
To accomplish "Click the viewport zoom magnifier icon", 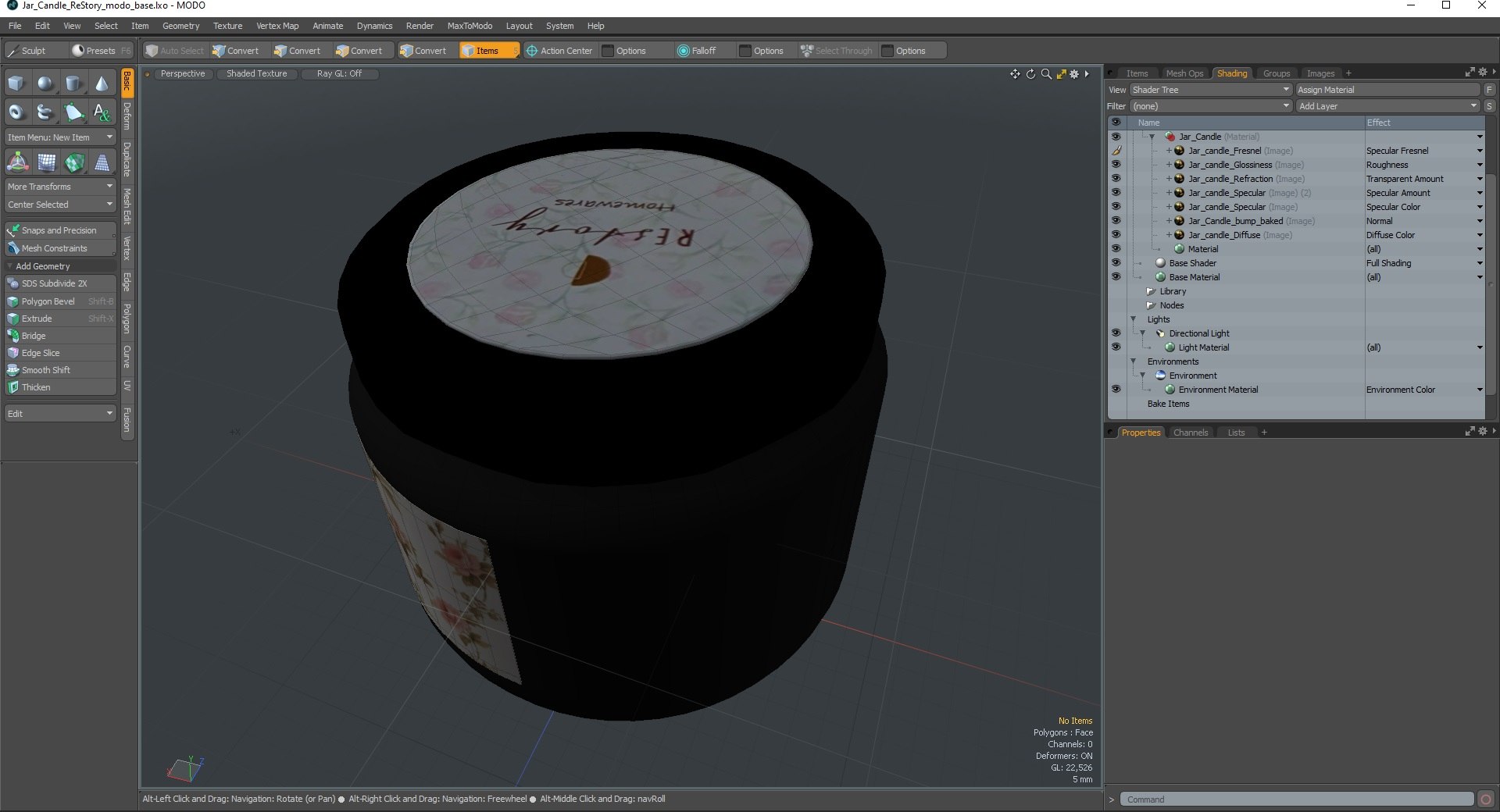I will point(1046,74).
